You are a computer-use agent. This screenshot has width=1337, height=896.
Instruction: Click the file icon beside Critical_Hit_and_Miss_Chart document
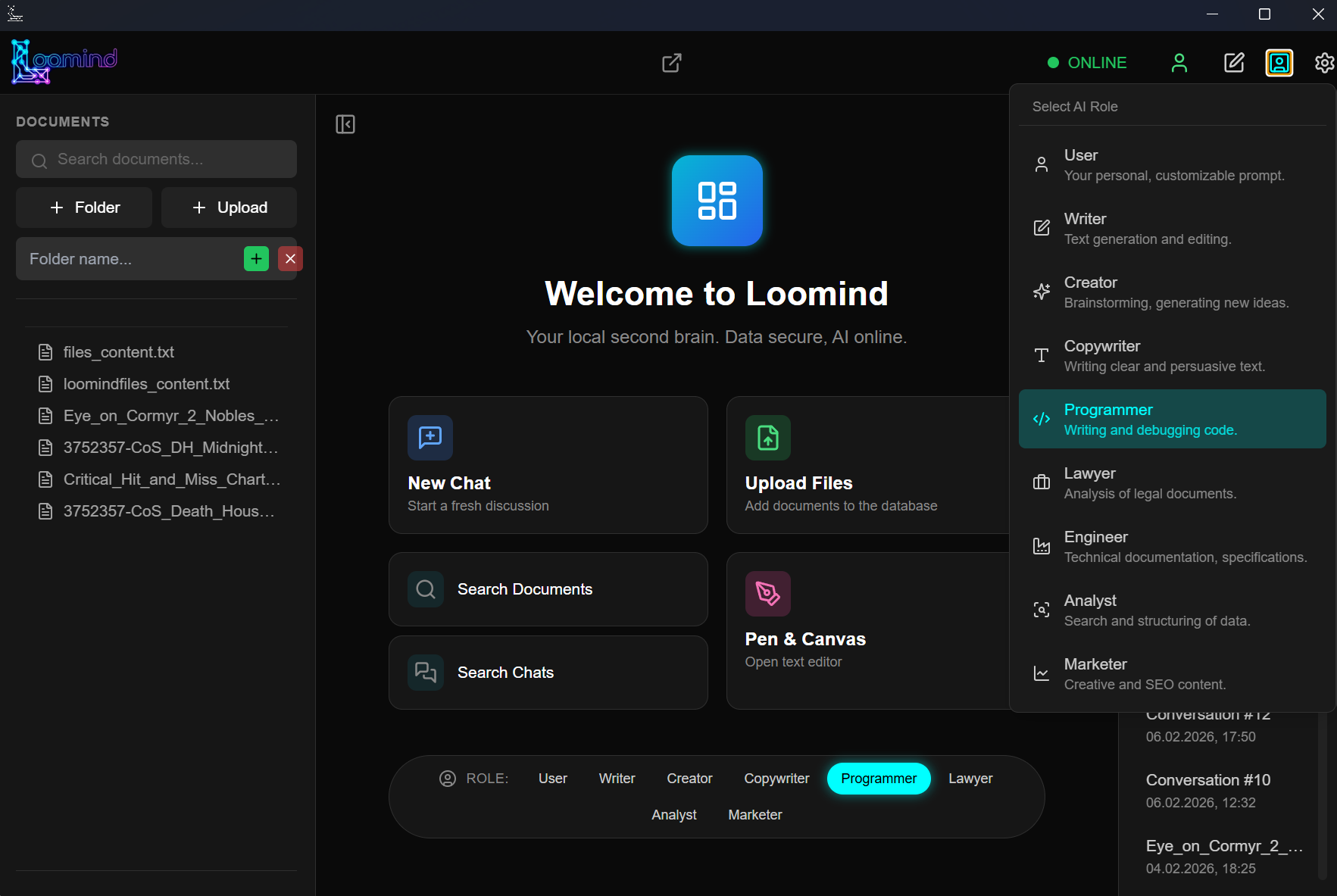click(x=45, y=479)
